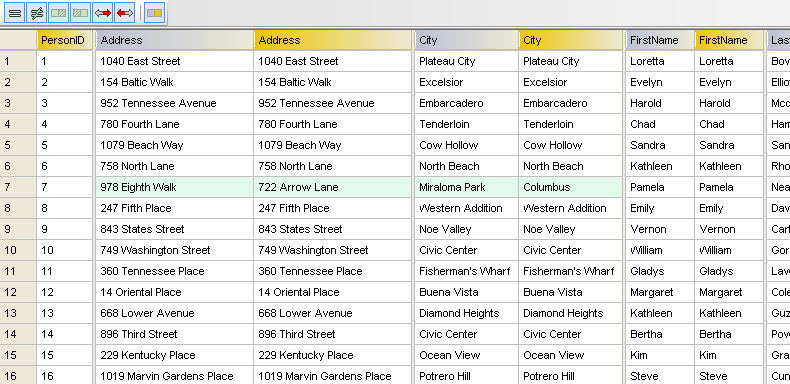Click the 'Miraloma Park' city cell
Image resolution: width=790 pixels, height=384 pixels.
click(467, 187)
